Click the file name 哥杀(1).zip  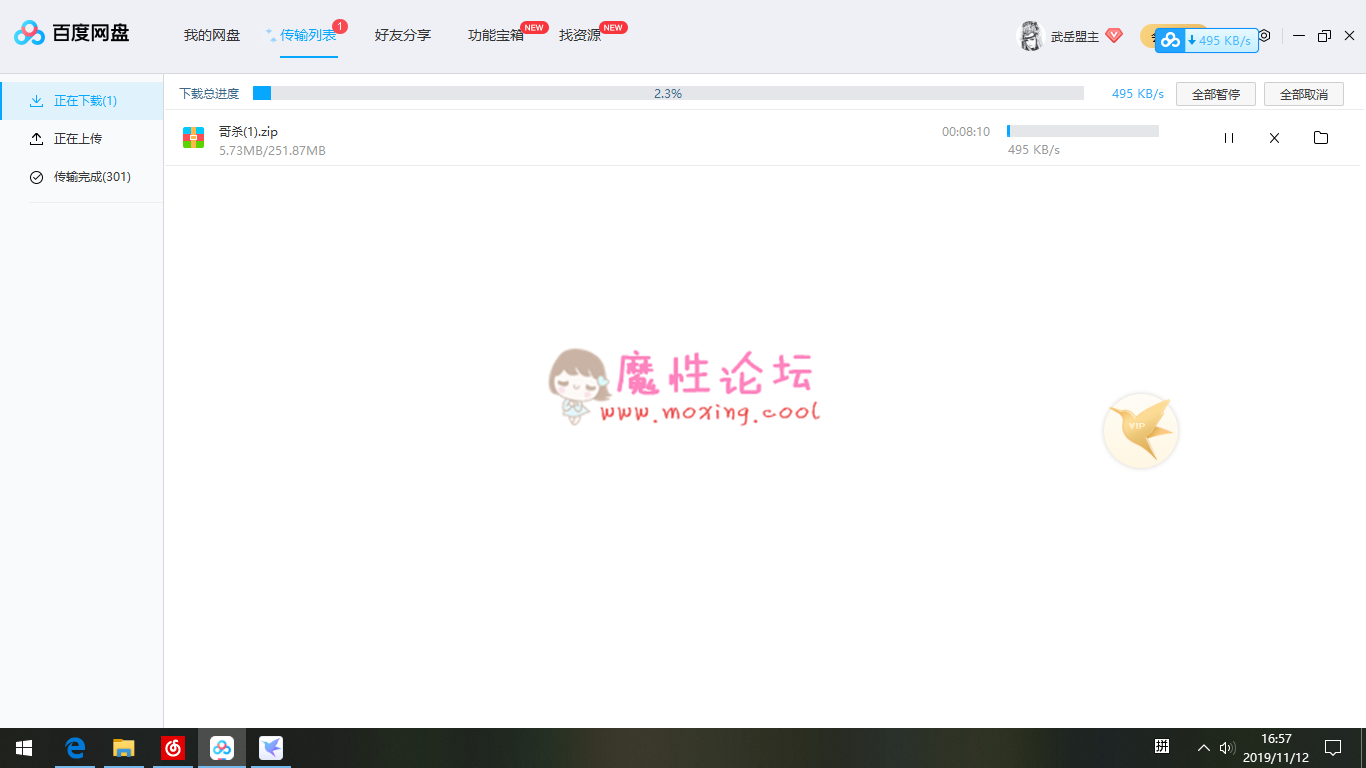(x=248, y=131)
